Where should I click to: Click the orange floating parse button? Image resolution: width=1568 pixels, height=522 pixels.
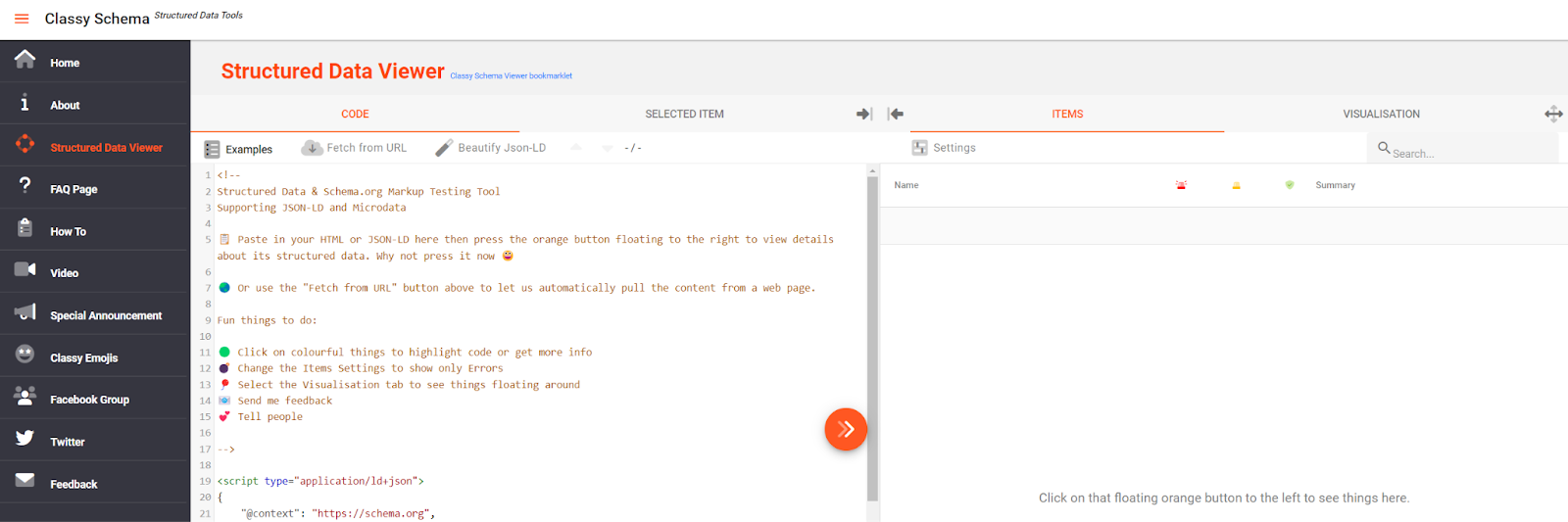pos(846,429)
